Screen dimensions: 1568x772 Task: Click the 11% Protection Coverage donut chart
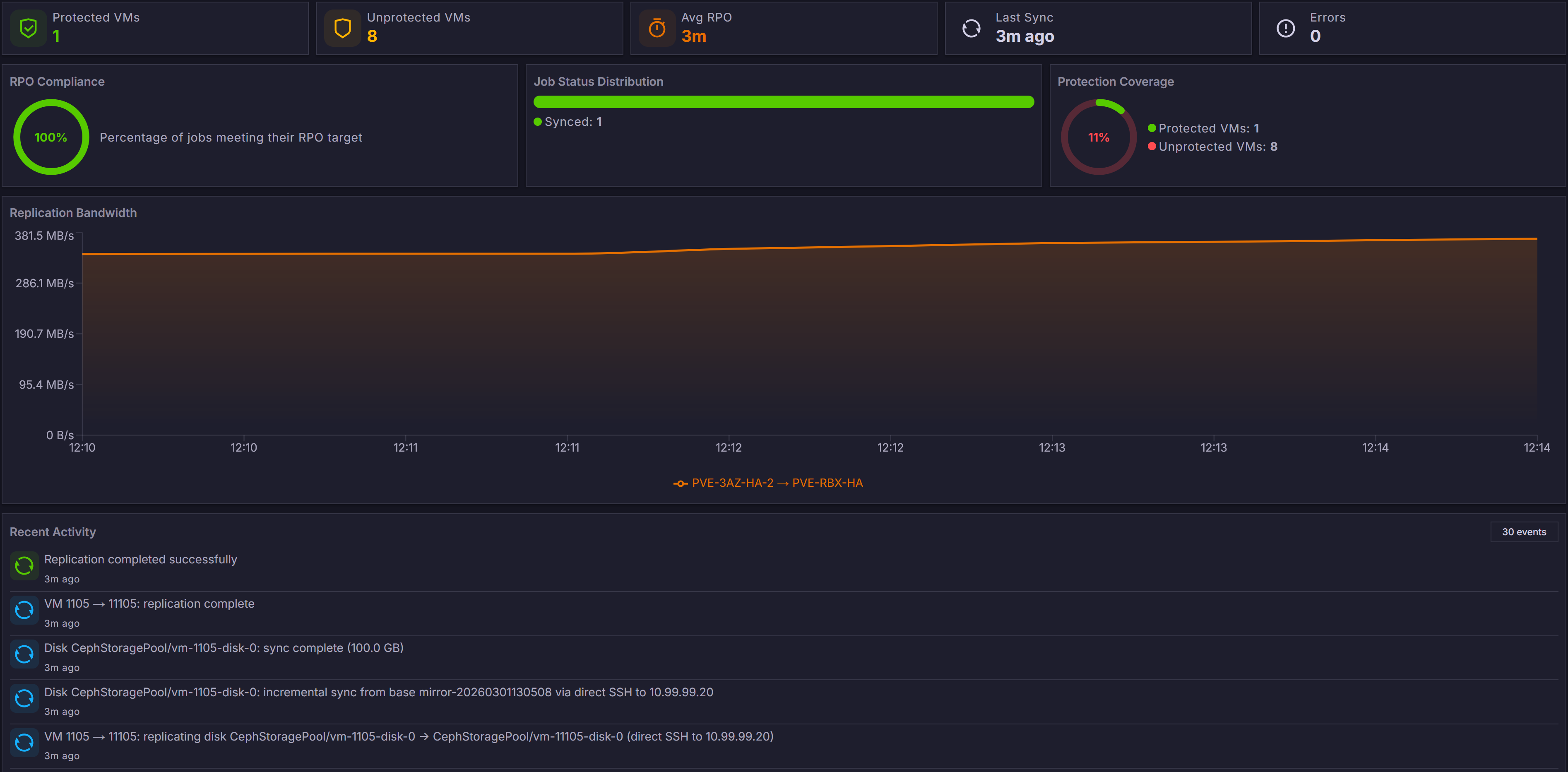[1099, 137]
